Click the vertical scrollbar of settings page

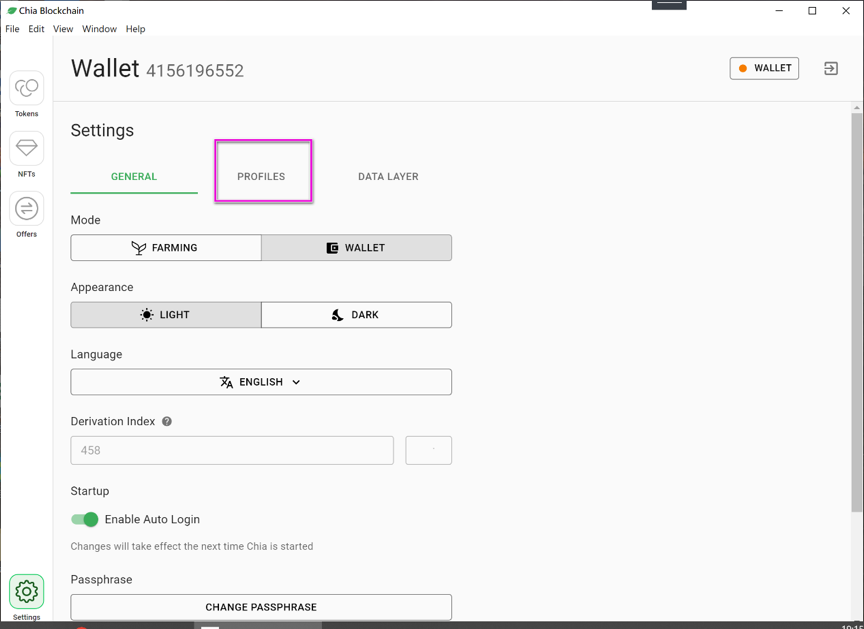click(x=856, y=313)
